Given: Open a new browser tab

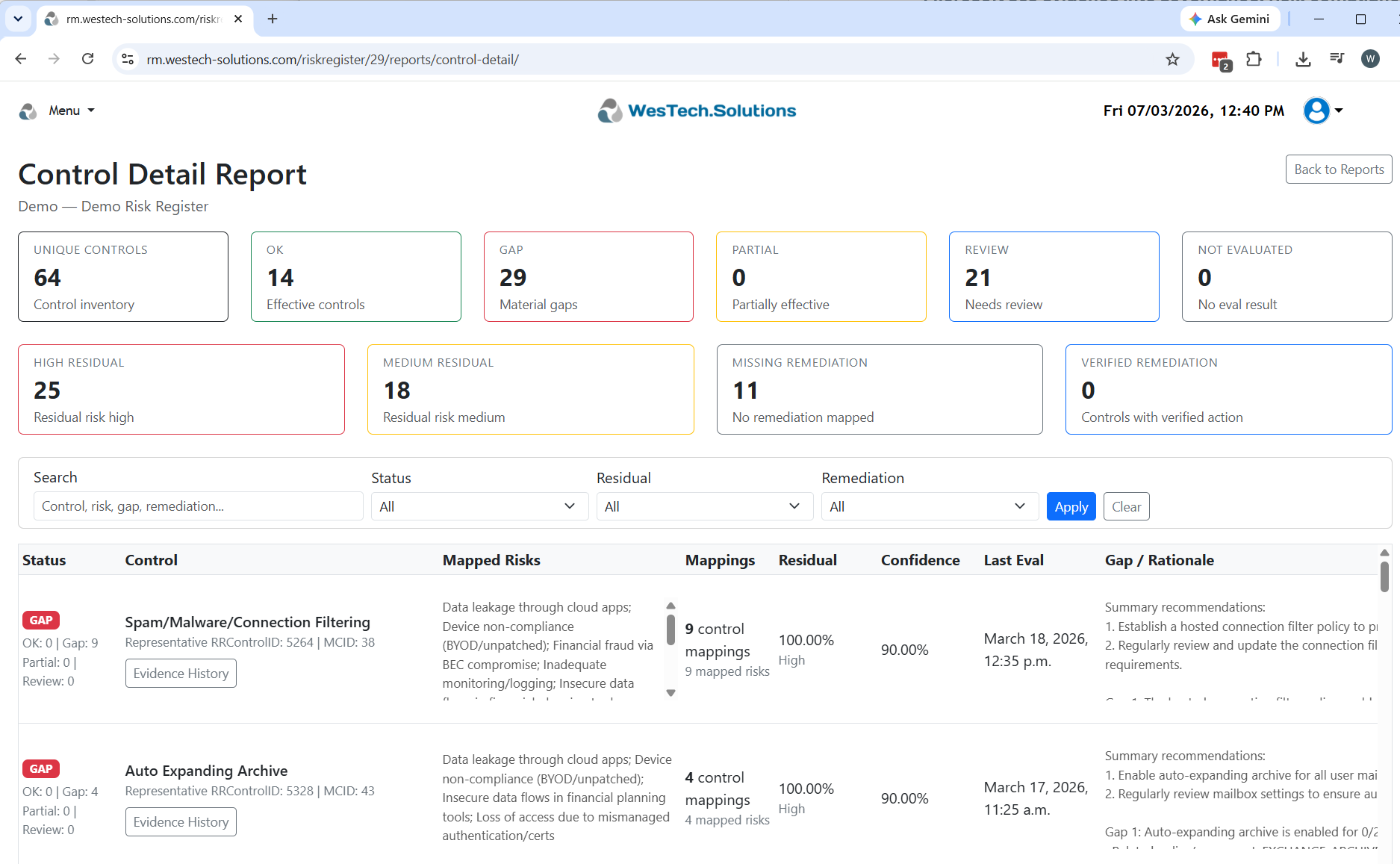Looking at the screenshot, I should pos(273,19).
